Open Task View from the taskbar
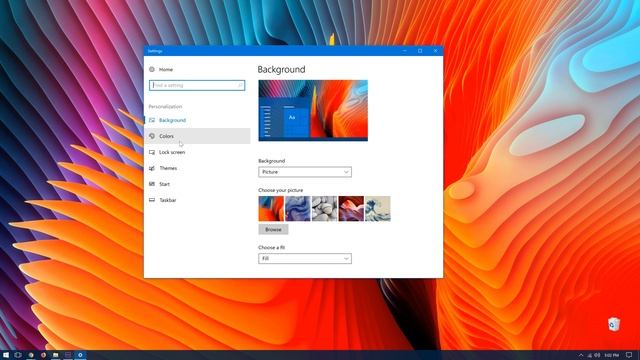The image size is (640, 360). coord(18,355)
